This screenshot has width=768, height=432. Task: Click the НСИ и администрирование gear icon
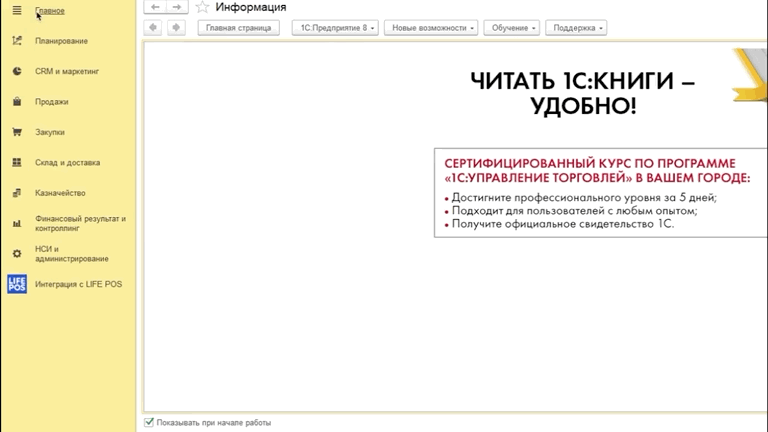[17, 254]
